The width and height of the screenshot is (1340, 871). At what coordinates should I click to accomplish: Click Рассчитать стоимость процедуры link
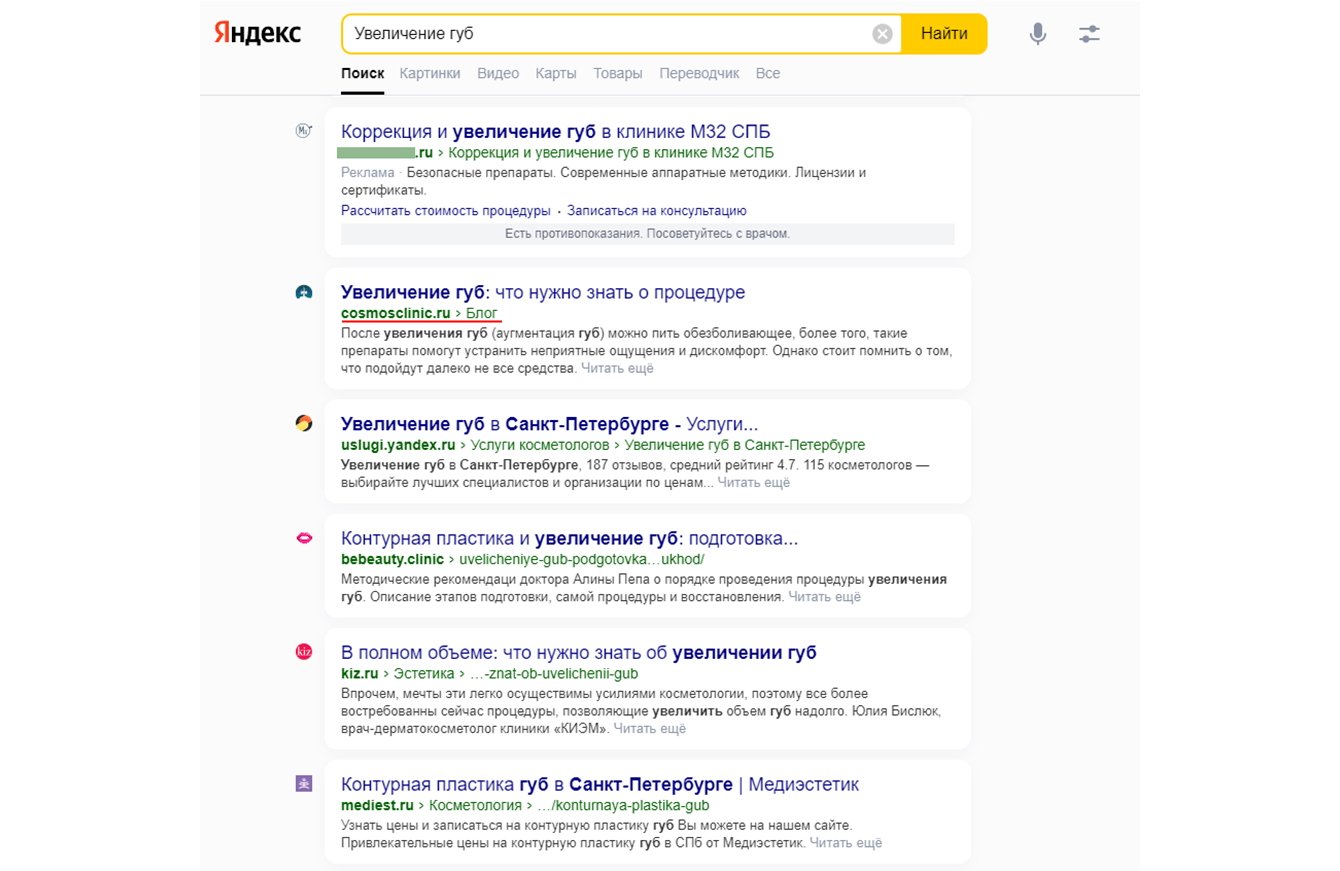click(446, 211)
